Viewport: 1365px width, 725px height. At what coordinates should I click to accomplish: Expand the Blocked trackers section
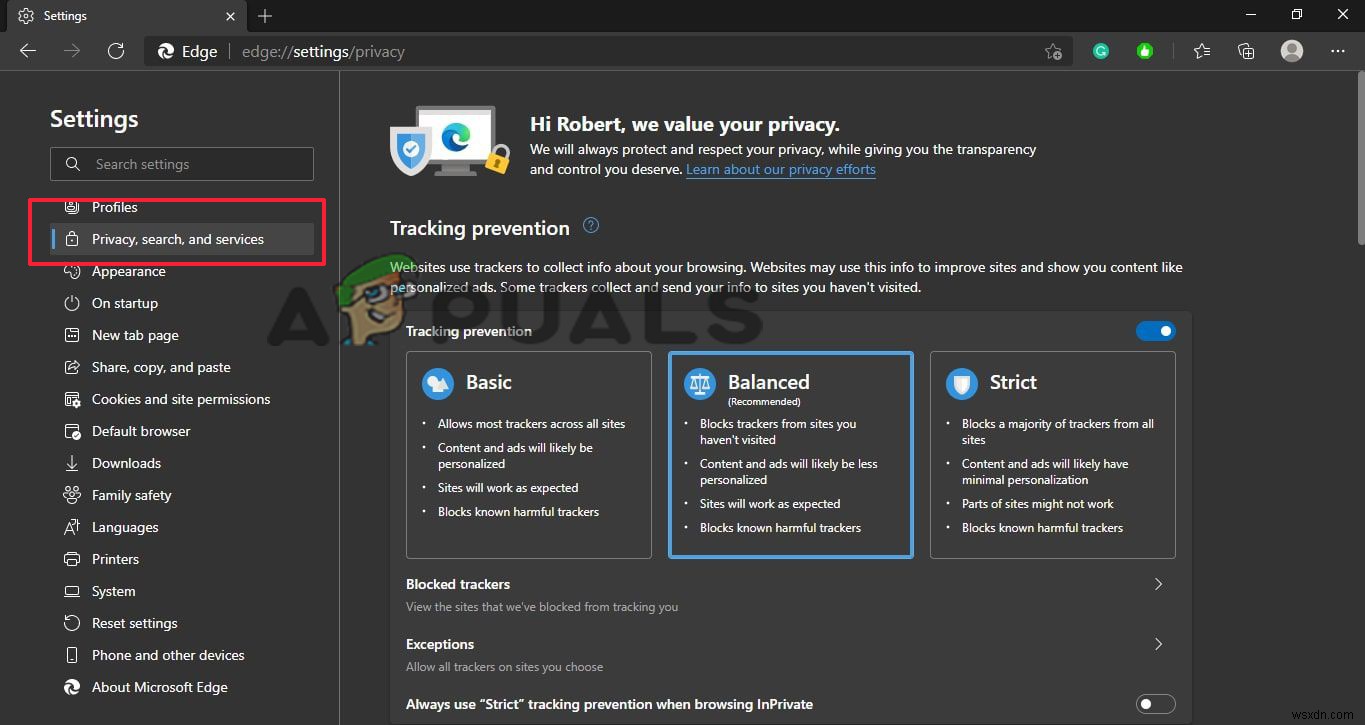(1158, 584)
